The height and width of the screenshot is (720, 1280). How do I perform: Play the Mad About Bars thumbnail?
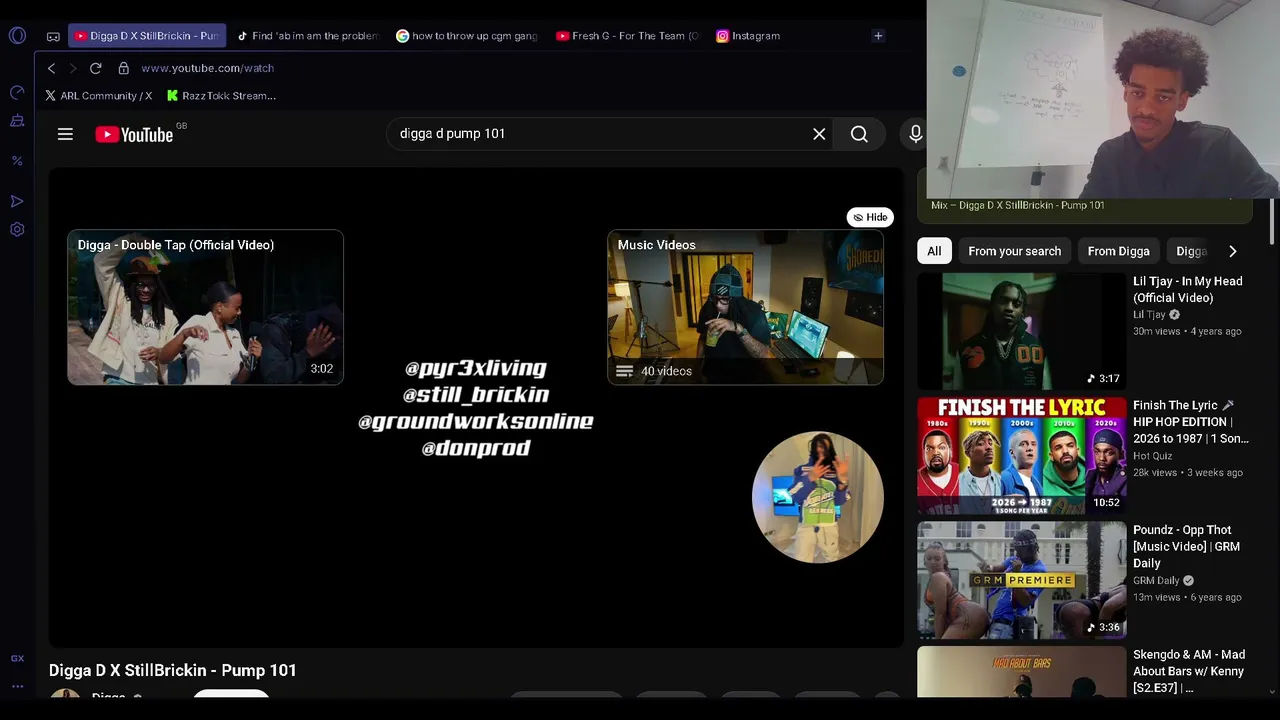(1021, 672)
